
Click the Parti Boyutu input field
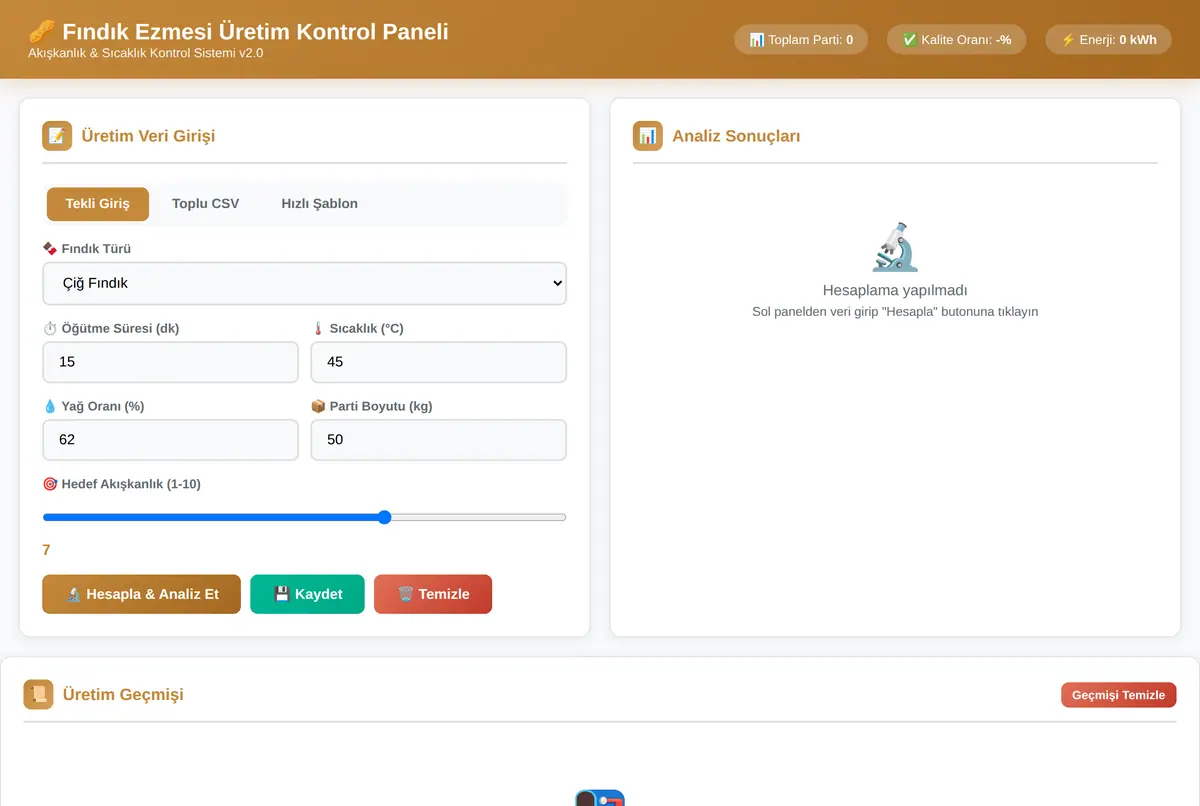pos(439,440)
